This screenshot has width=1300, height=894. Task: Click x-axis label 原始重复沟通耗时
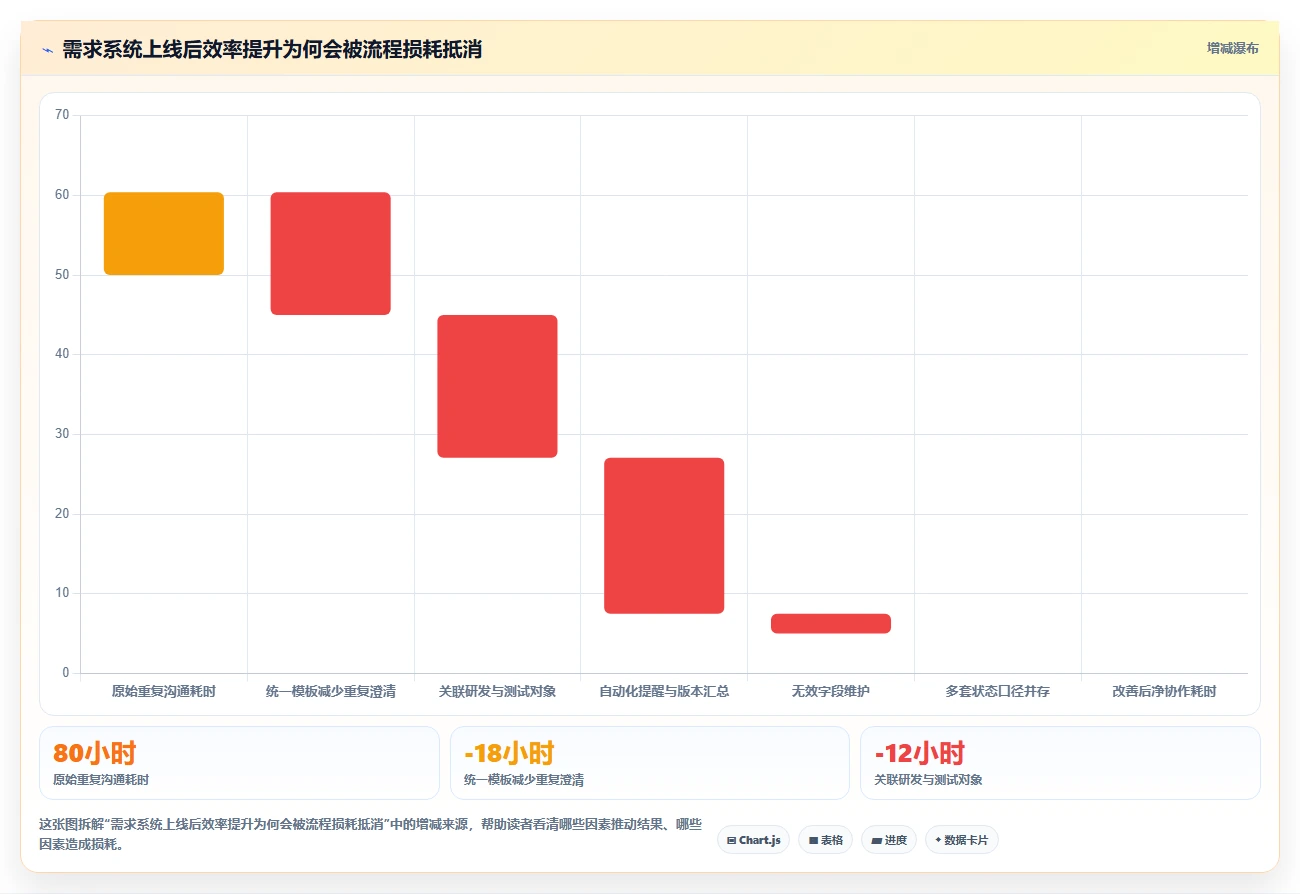pos(164,691)
